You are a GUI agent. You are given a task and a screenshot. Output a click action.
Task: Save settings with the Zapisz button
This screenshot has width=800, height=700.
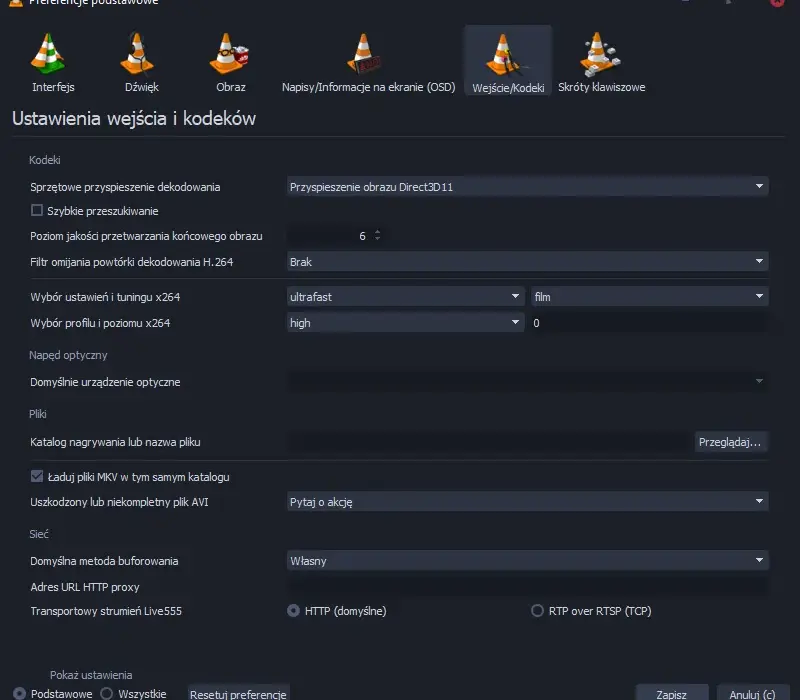pos(671,694)
